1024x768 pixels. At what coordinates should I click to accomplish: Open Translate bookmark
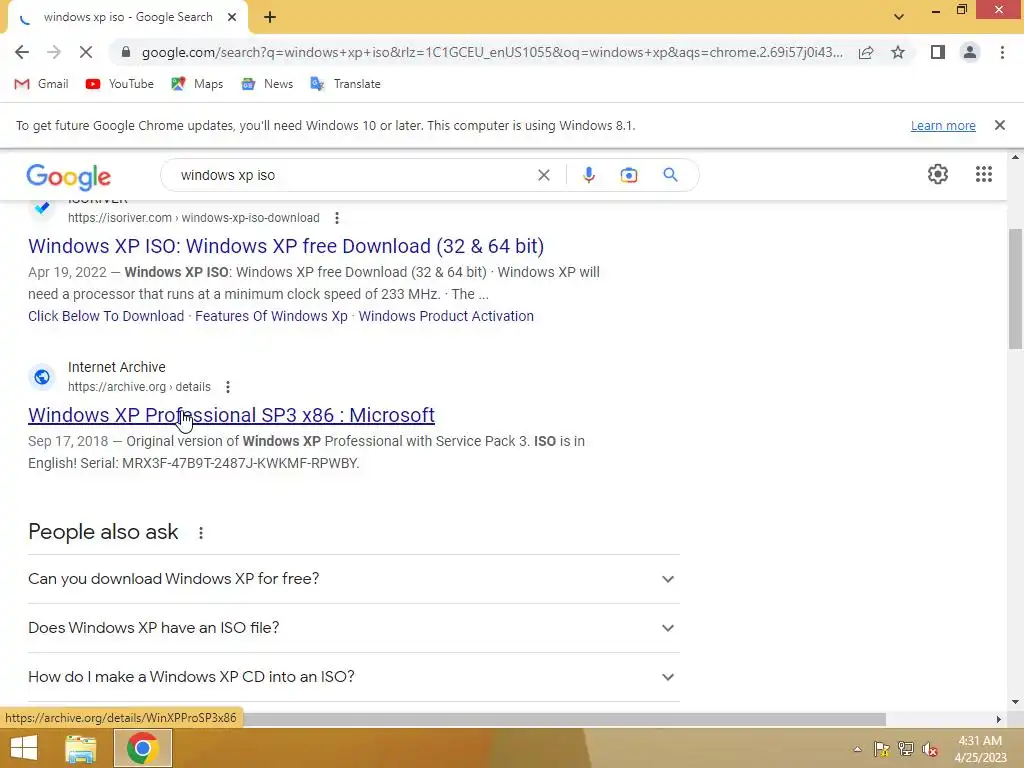point(345,84)
